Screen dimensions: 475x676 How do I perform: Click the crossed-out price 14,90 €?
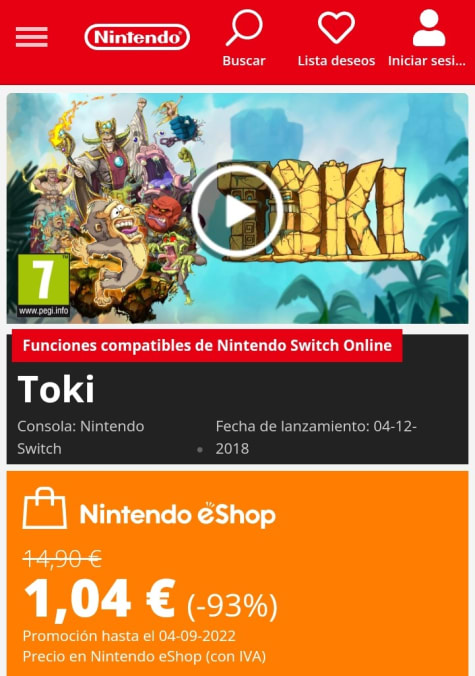[62, 559]
